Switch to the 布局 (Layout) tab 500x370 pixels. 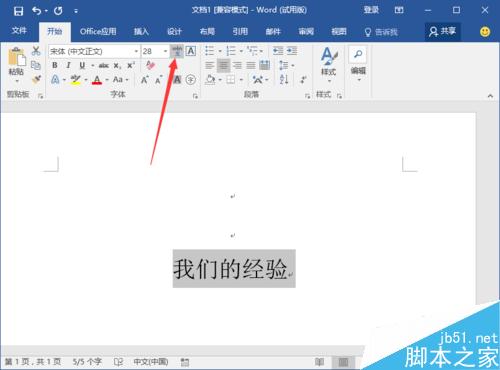point(207,31)
